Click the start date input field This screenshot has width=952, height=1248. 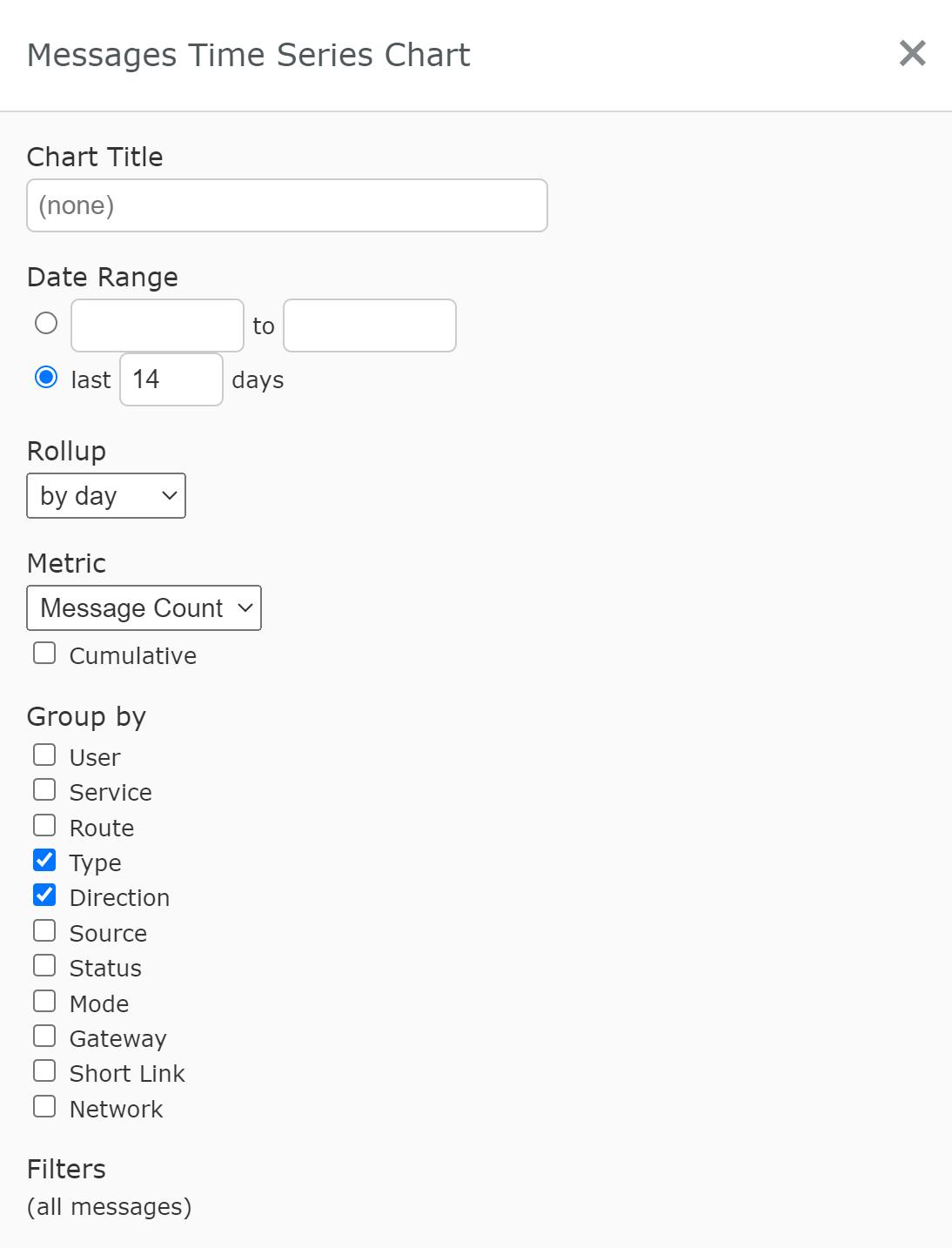(158, 325)
